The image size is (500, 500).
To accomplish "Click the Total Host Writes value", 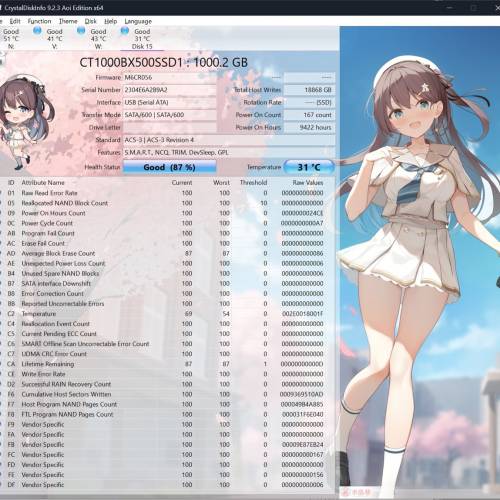I will click(309, 90).
